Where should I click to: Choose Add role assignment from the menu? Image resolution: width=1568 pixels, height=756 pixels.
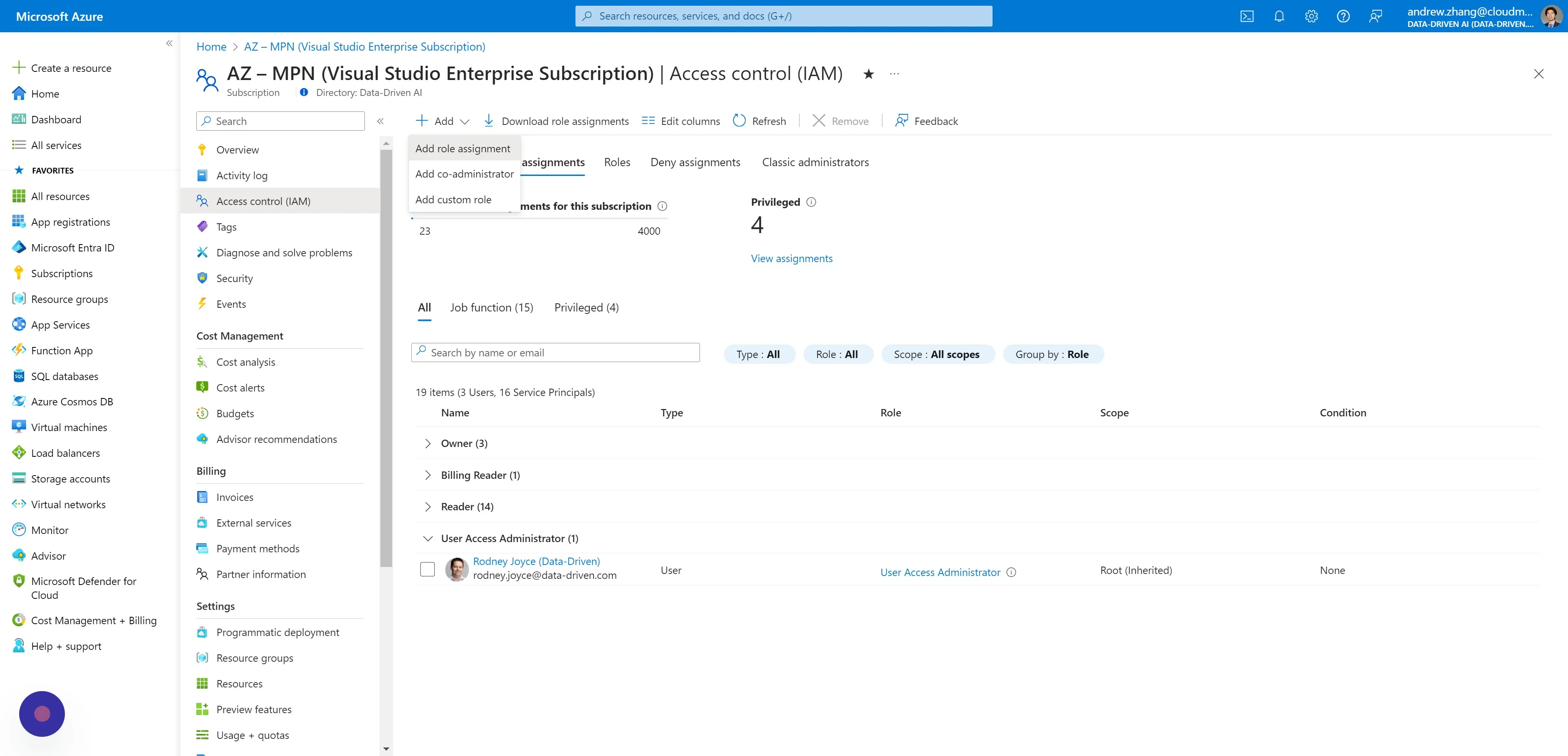coord(464,149)
